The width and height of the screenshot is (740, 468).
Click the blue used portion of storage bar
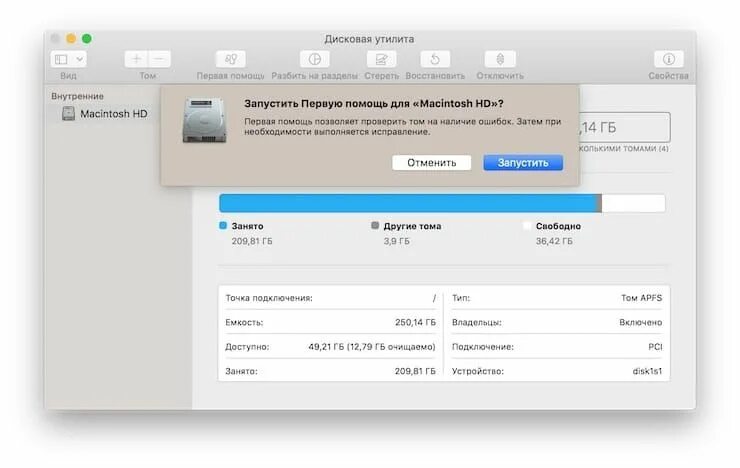[x=408, y=203]
